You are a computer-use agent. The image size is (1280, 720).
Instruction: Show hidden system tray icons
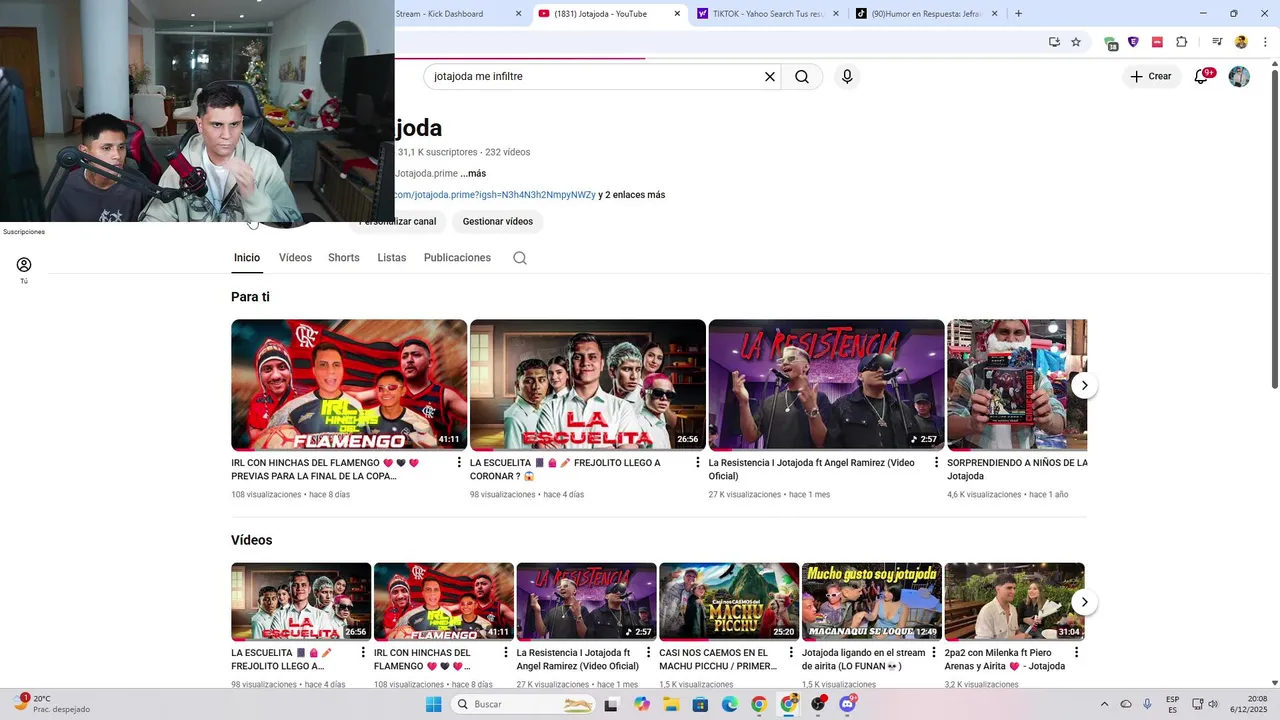[1104, 704]
